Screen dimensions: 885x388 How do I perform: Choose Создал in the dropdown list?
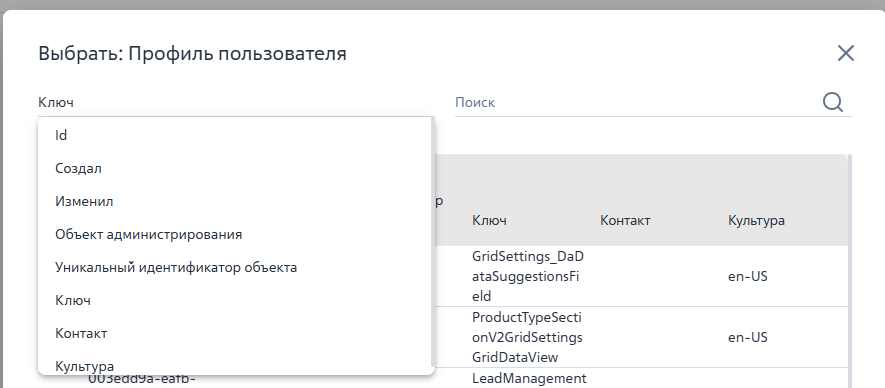pyautogui.click(x=235, y=168)
